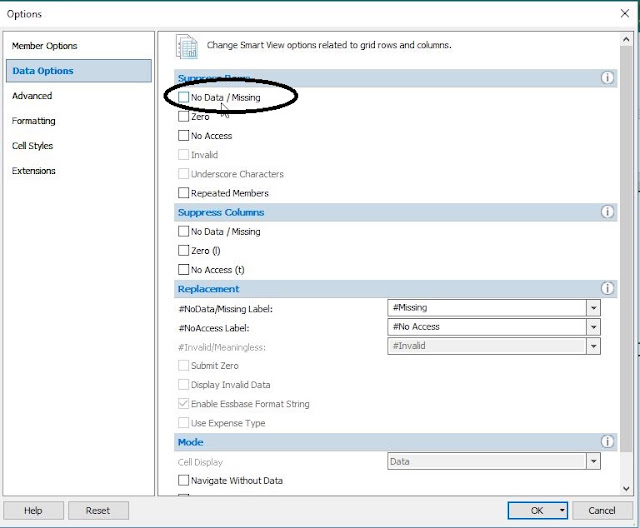The height and width of the screenshot is (528, 640).
Task: Click the scrollbar up arrow
Action: coord(626,40)
